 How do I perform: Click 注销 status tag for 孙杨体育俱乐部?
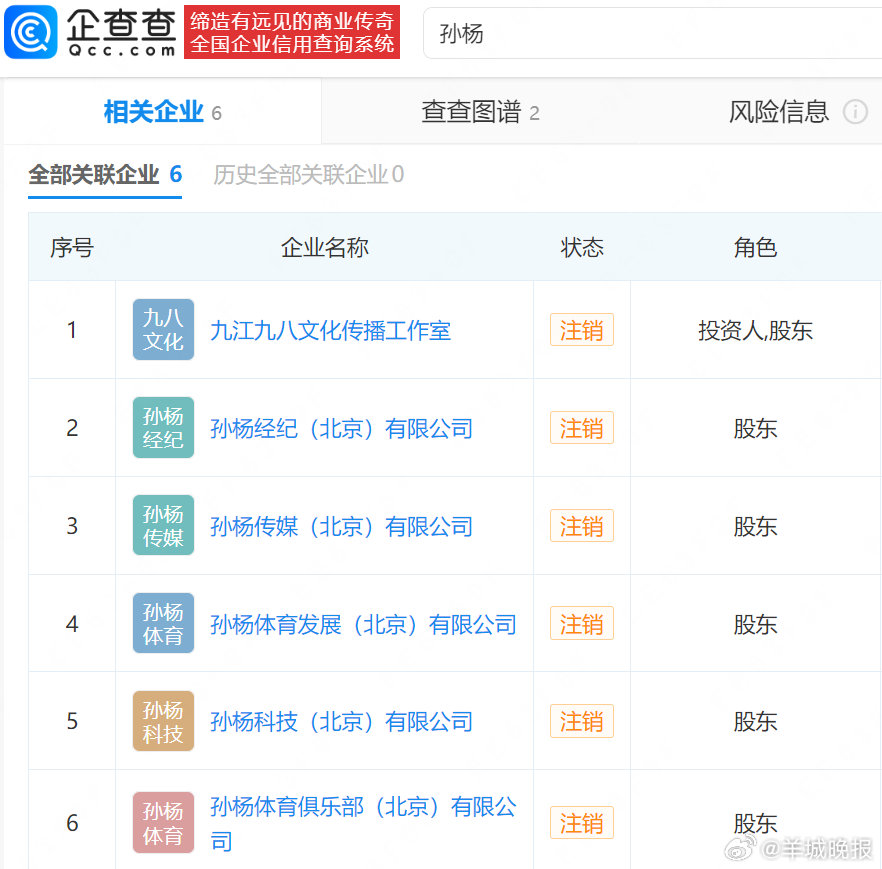coord(582,822)
